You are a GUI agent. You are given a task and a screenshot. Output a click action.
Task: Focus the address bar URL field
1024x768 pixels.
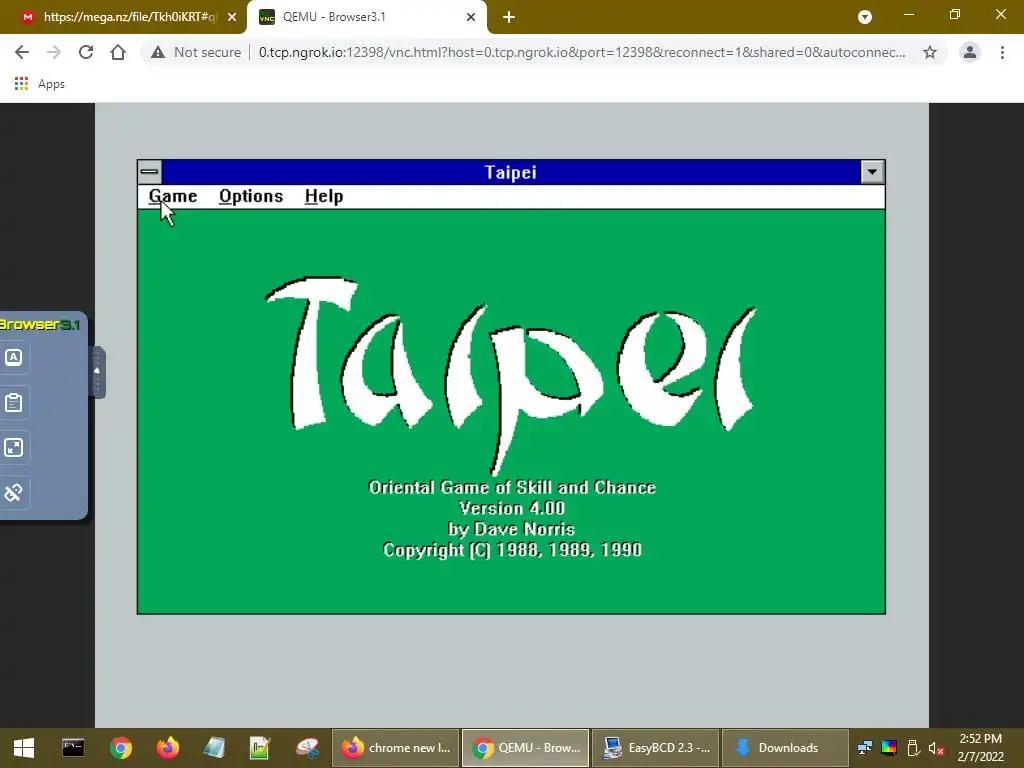point(581,52)
